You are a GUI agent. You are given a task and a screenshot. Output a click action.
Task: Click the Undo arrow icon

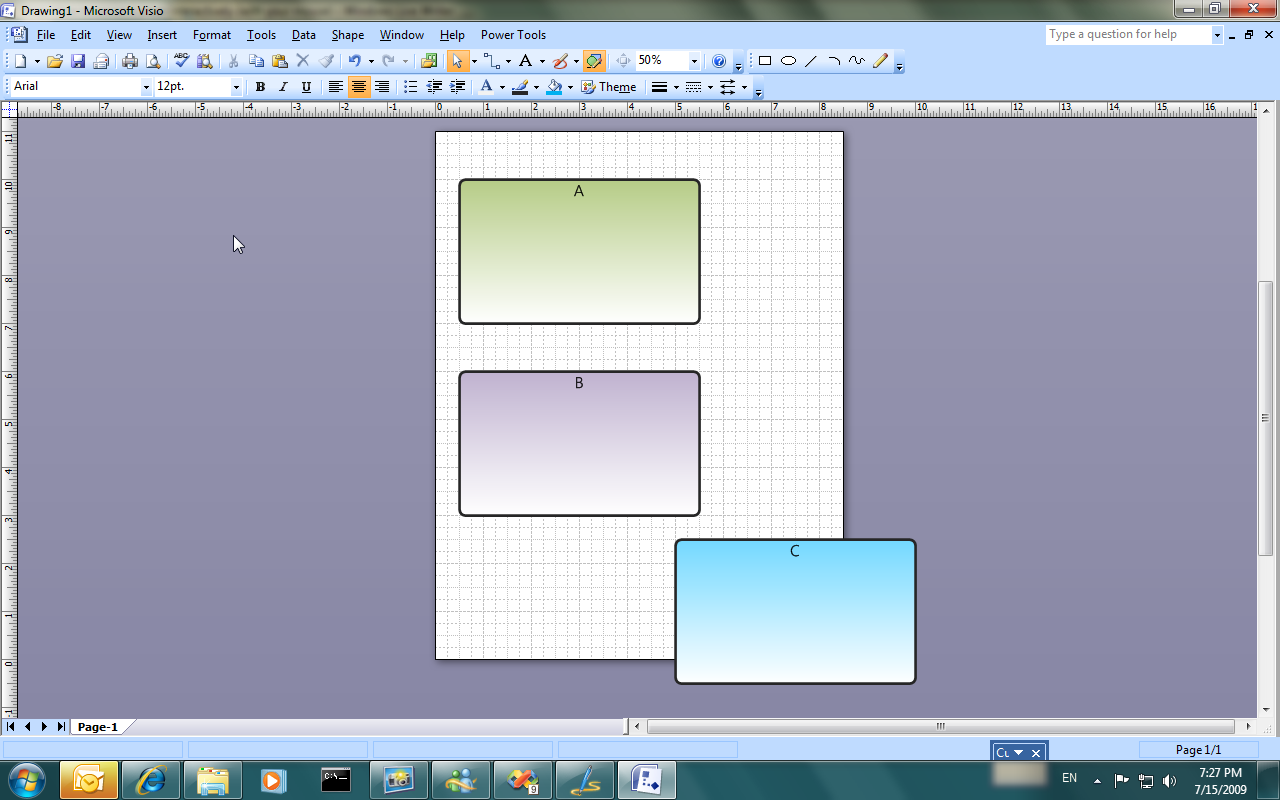tap(354, 61)
